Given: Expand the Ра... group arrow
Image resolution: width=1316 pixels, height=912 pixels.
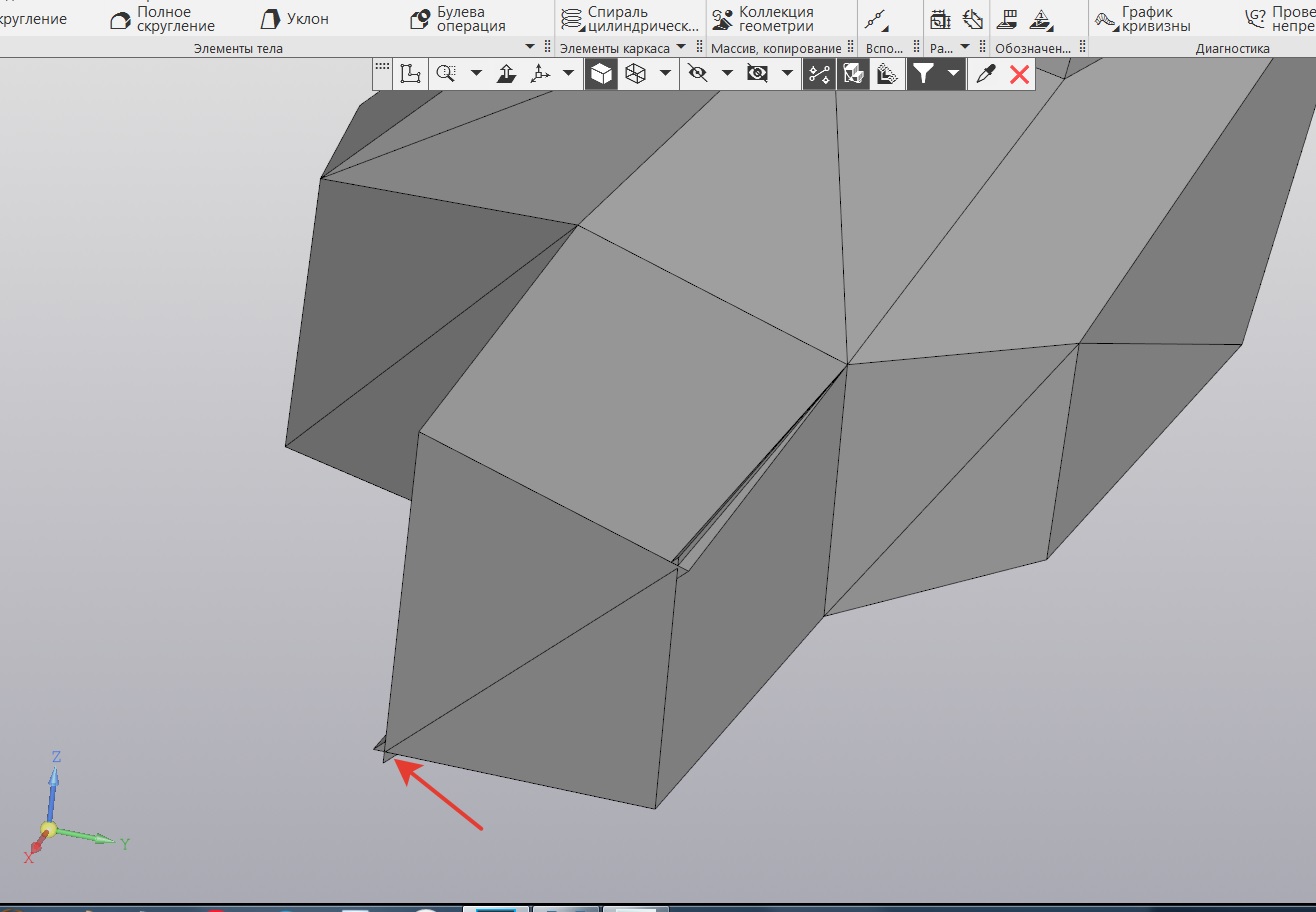Looking at the screenshot, I should click(965, 48).
